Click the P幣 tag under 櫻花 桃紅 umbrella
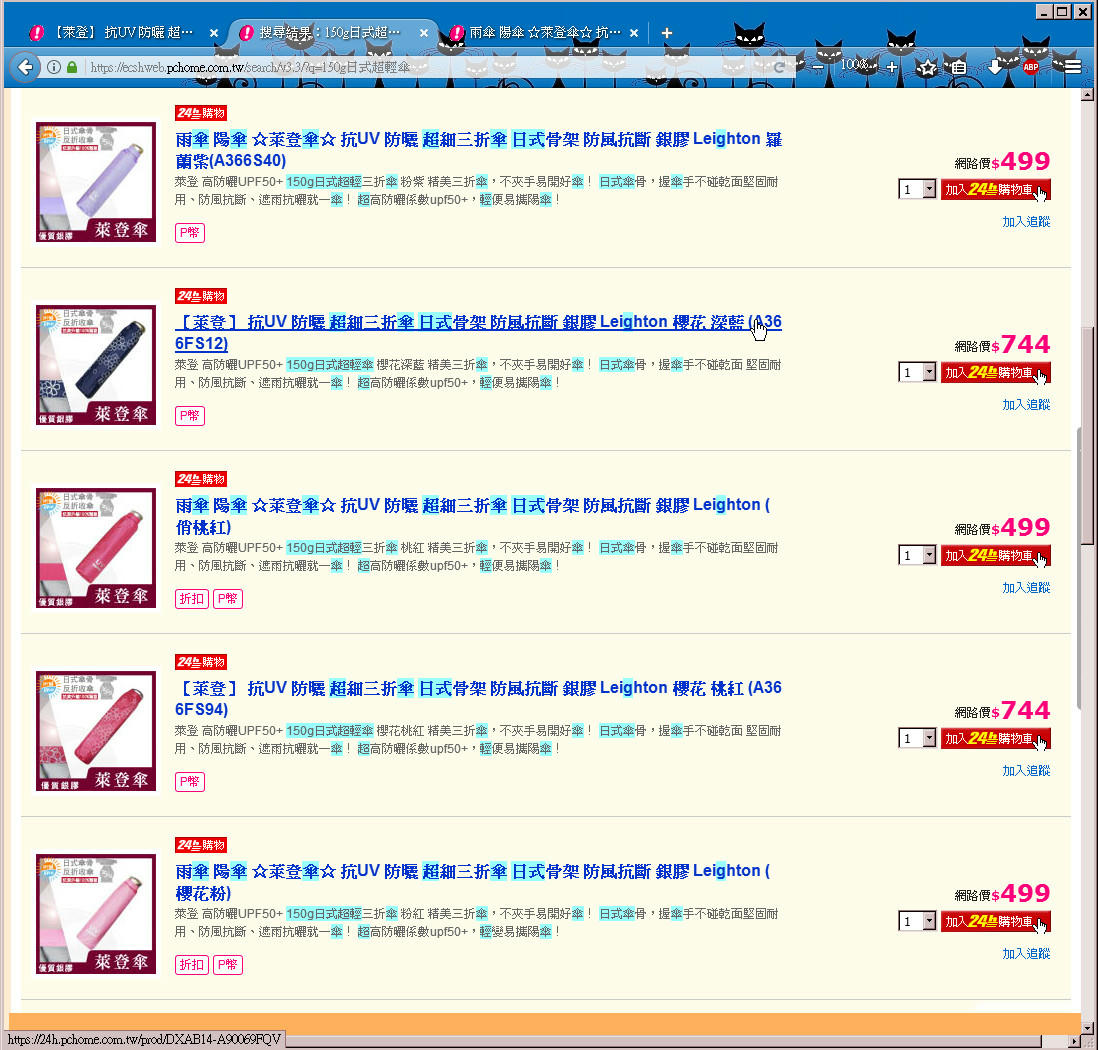Image resolution: width=1098 pixels, height=1050 pixels. tap(190, 782)
